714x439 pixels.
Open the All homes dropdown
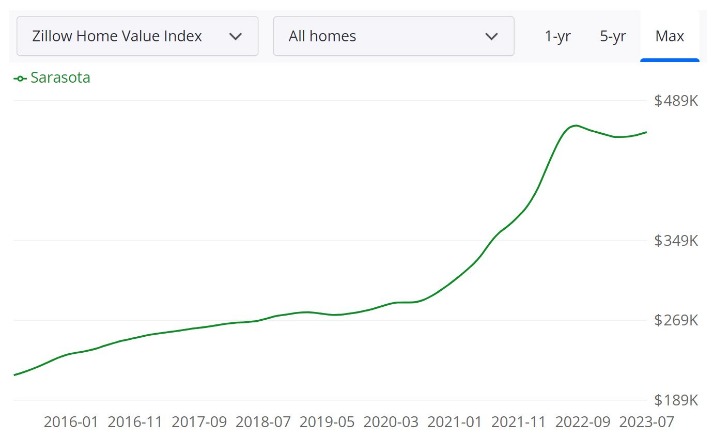tap(394, 36)
